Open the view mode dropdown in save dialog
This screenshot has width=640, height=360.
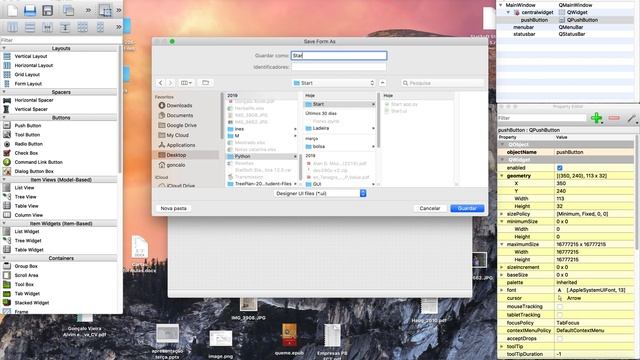coord(186,83)
